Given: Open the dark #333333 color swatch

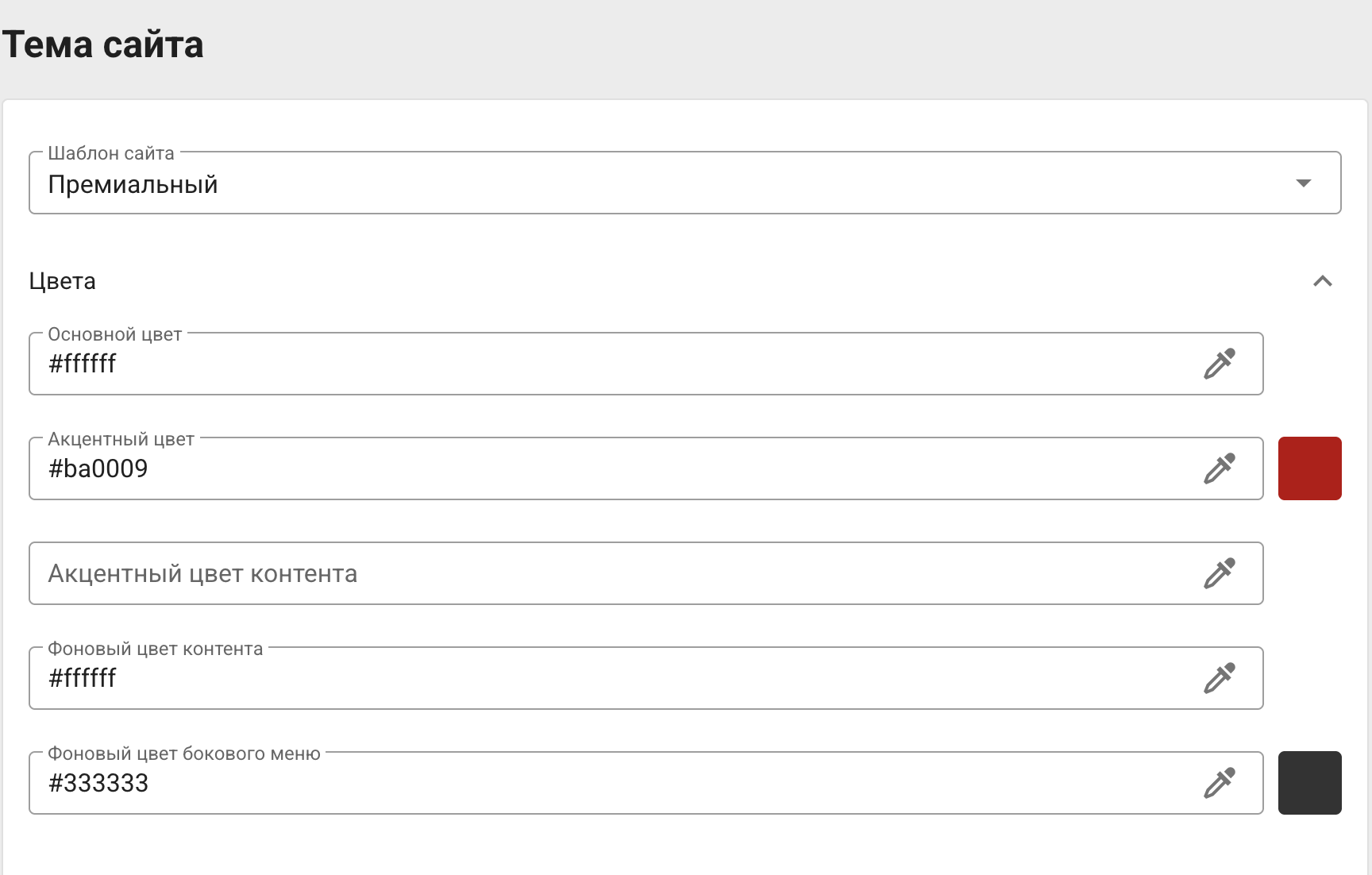Looking at the screenshot, I should pos(1309,783).
